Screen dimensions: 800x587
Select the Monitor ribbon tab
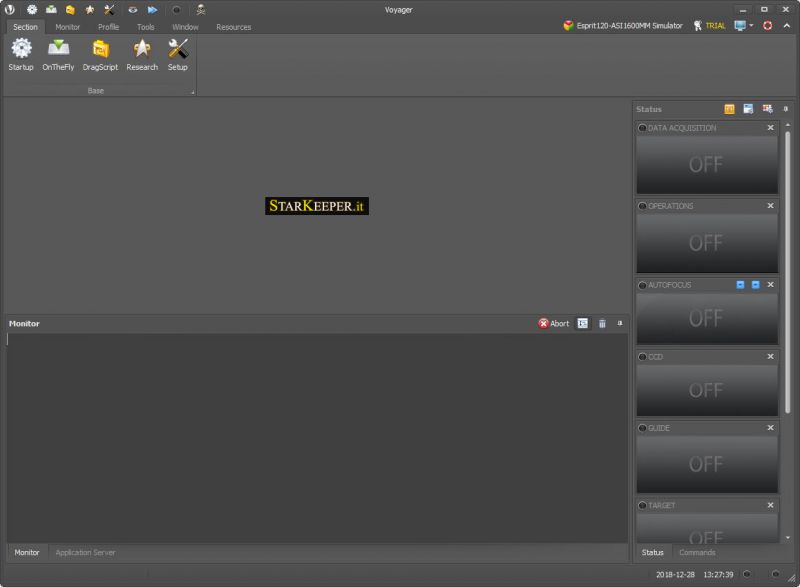coord(67,27)
